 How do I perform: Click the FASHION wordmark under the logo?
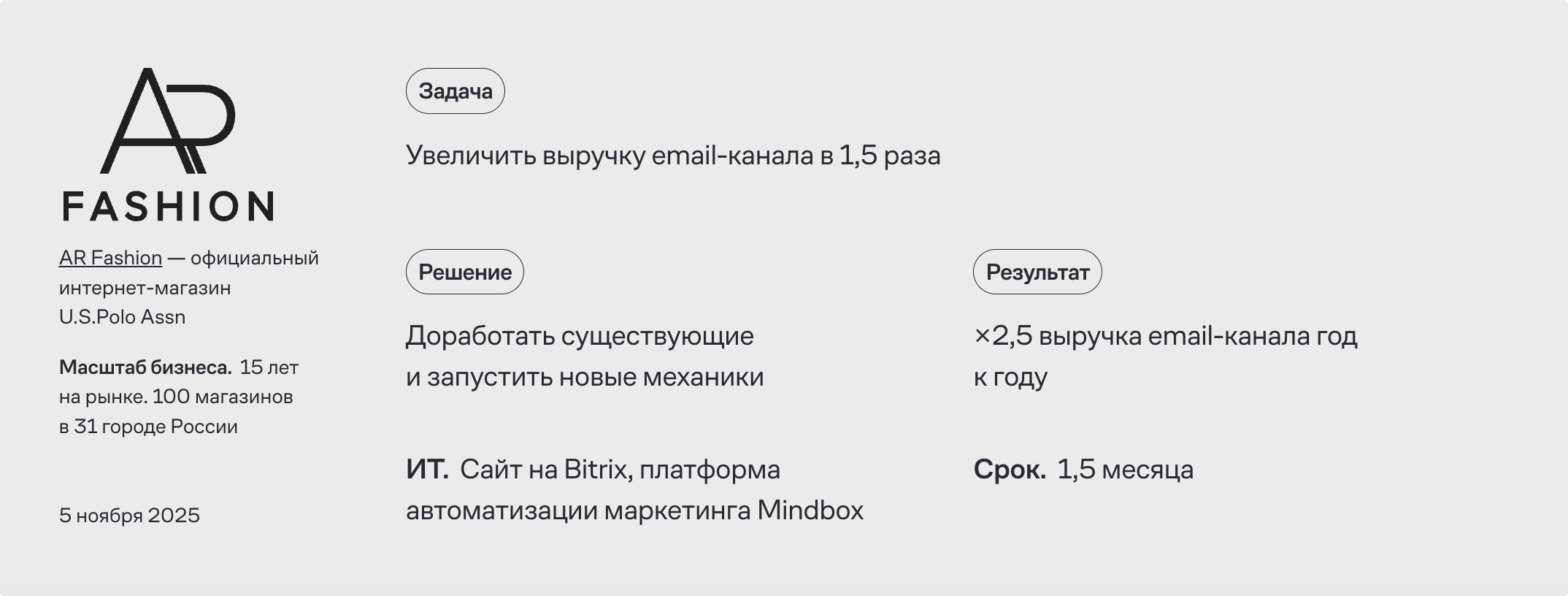pyautogui.click(x=168, y=206)
